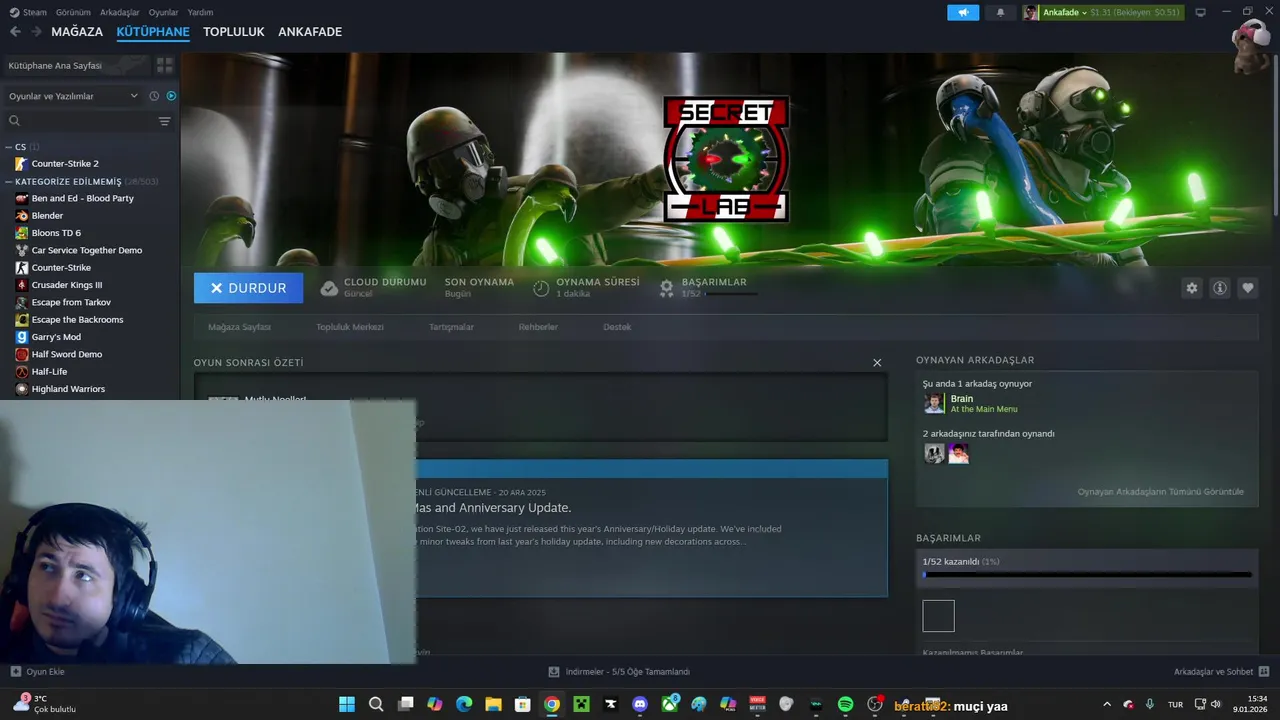
Task: Select Escape from Tarkov
Action: point(71,302)
